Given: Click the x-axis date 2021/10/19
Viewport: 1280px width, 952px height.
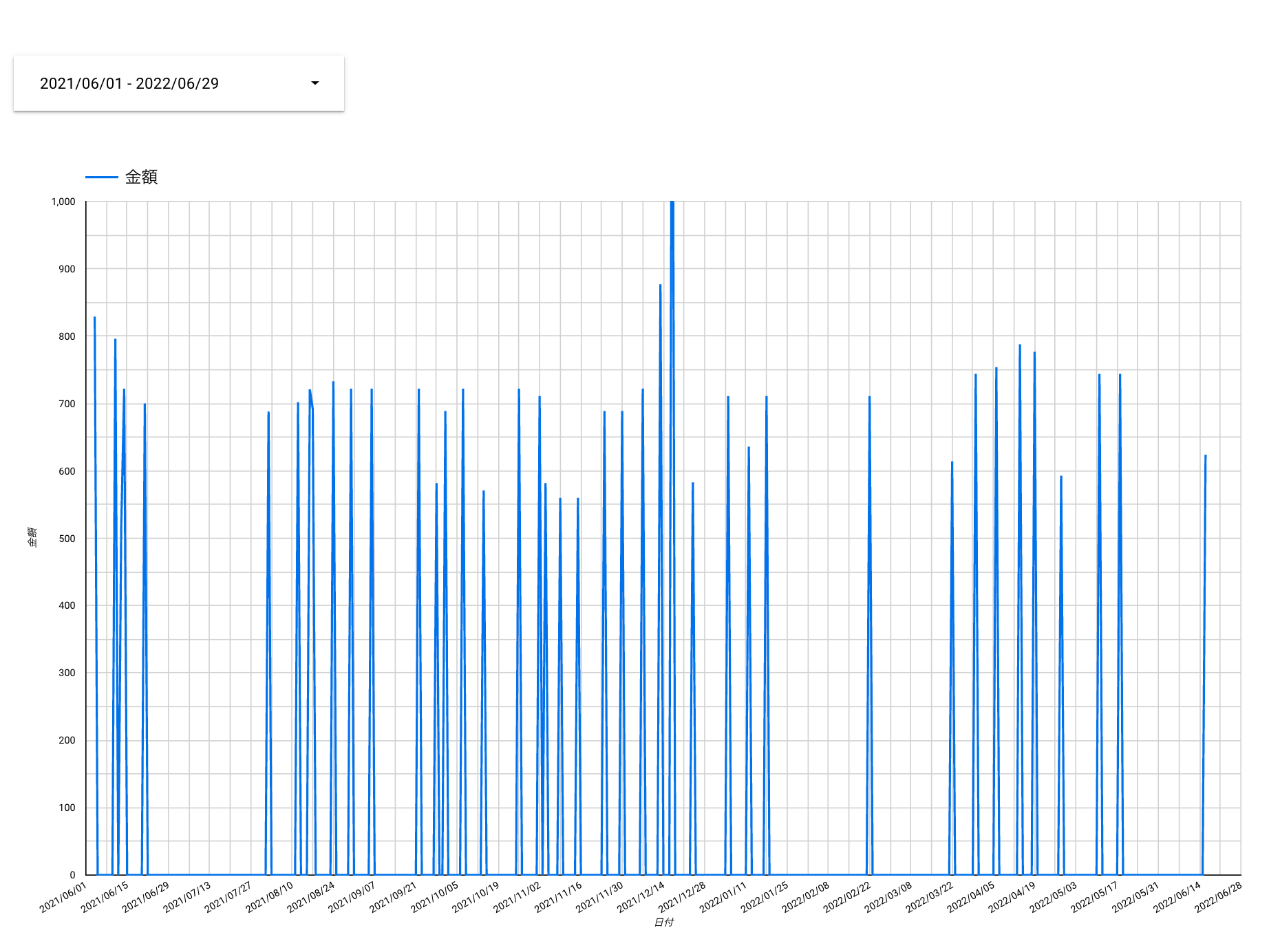Looking at the screenshot, I should (476, 897).
